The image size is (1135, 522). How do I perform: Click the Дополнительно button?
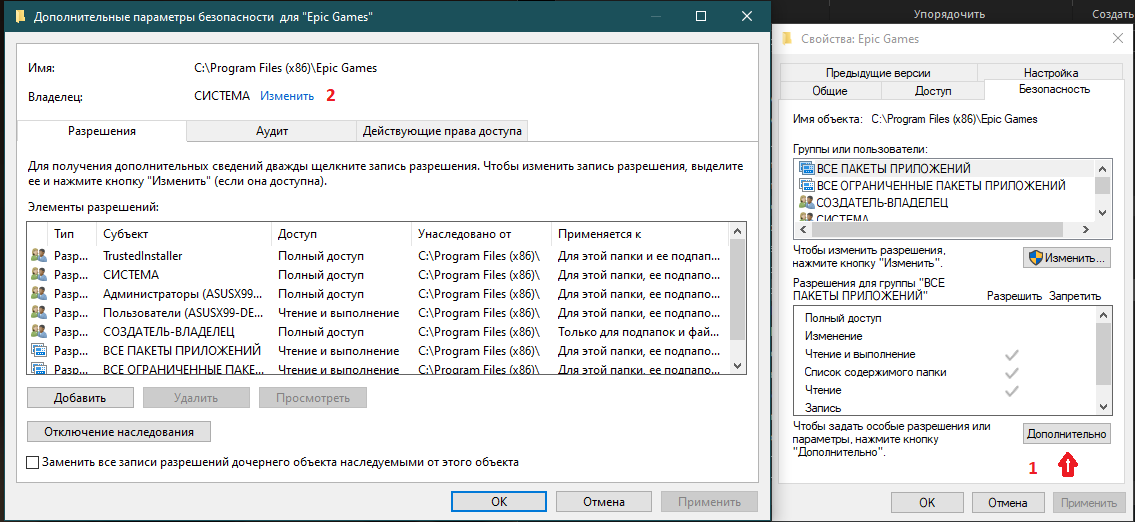click(x=1067, y=434)
